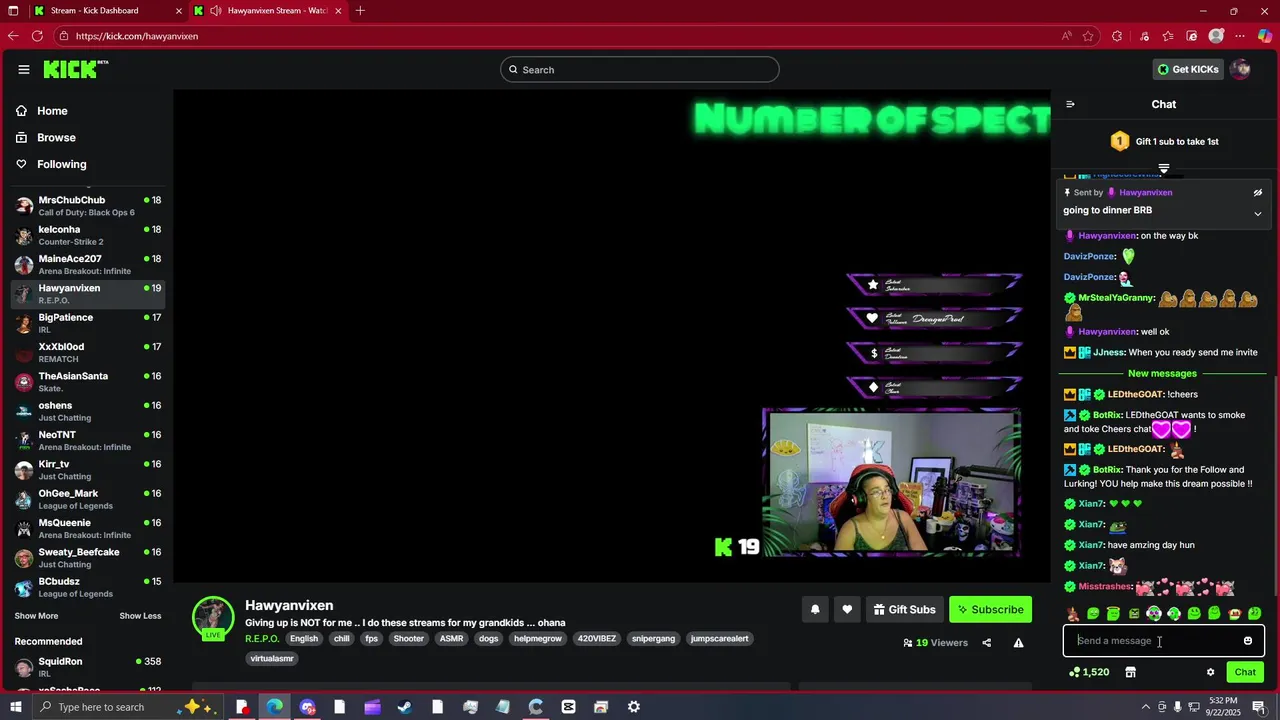Insert the last quick emote in the row
The height and width of the screenshot is (720, 1280).
pyautogui.click(x=1255, y=614)
